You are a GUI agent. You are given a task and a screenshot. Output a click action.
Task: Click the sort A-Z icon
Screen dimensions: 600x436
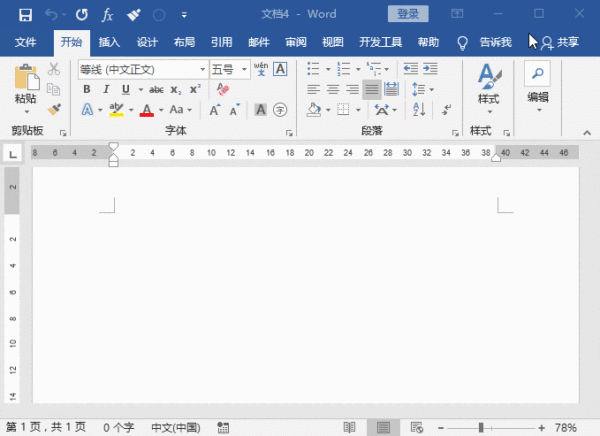pos(419,110)
